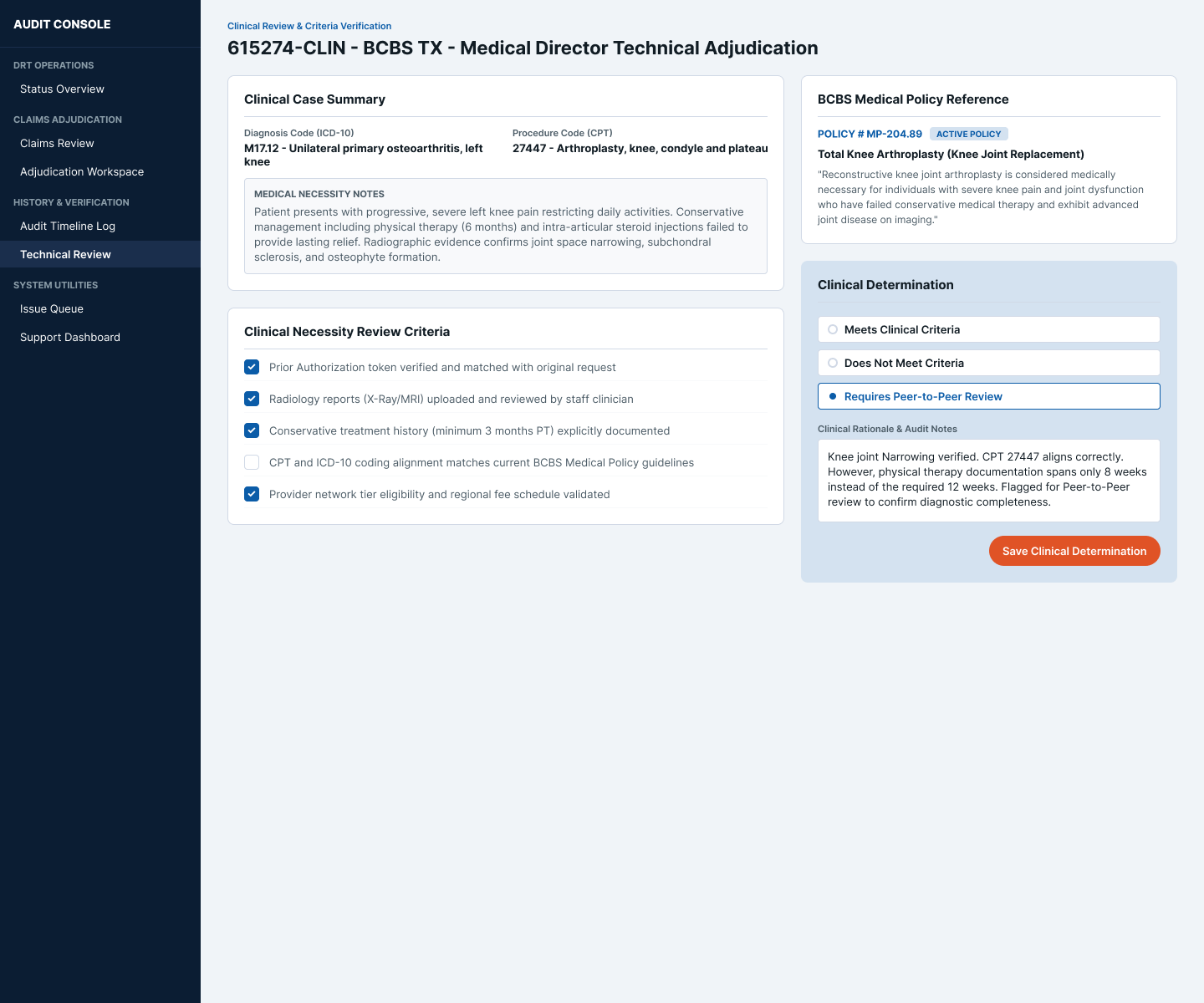Viewport: 1204px width, 1003px height.
Task: Uncheck Prior Authorization token verified checkbox
Action: pyautogui.click(x=252, y=367)
